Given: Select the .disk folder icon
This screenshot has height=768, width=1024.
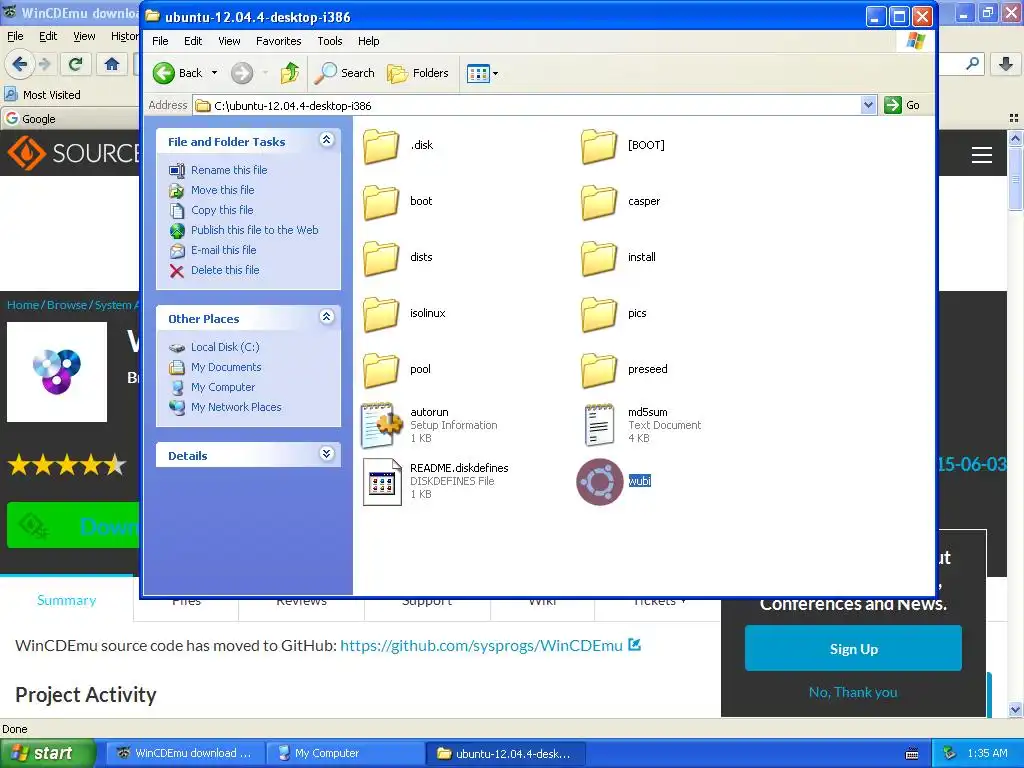Looking at the screenshot, I should [381, 145].
